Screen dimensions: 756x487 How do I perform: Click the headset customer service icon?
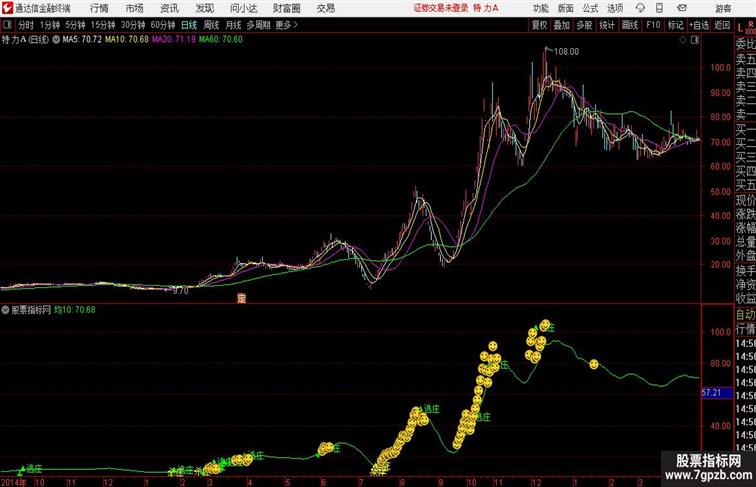point(640,8)
